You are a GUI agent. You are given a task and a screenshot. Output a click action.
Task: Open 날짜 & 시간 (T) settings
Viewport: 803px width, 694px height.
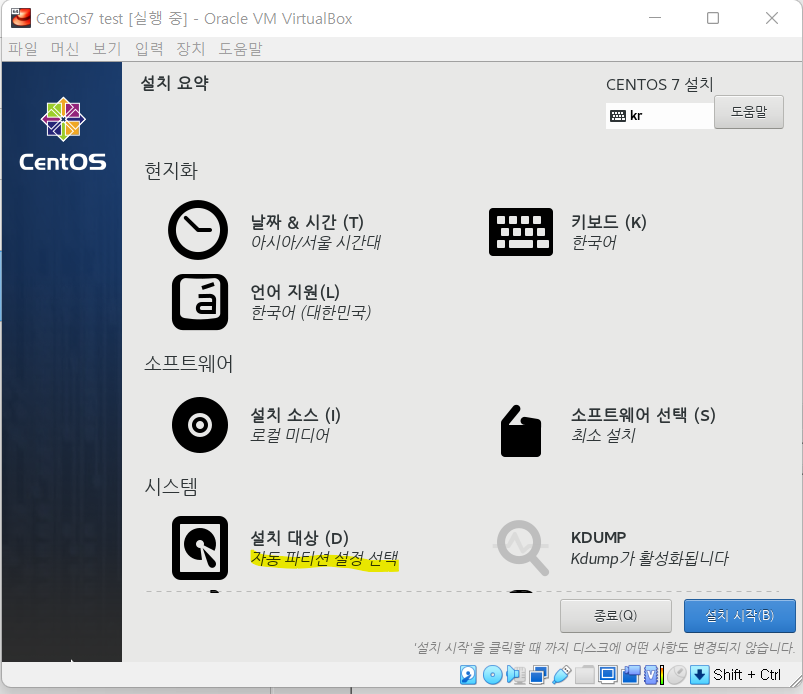pos(307,222)
